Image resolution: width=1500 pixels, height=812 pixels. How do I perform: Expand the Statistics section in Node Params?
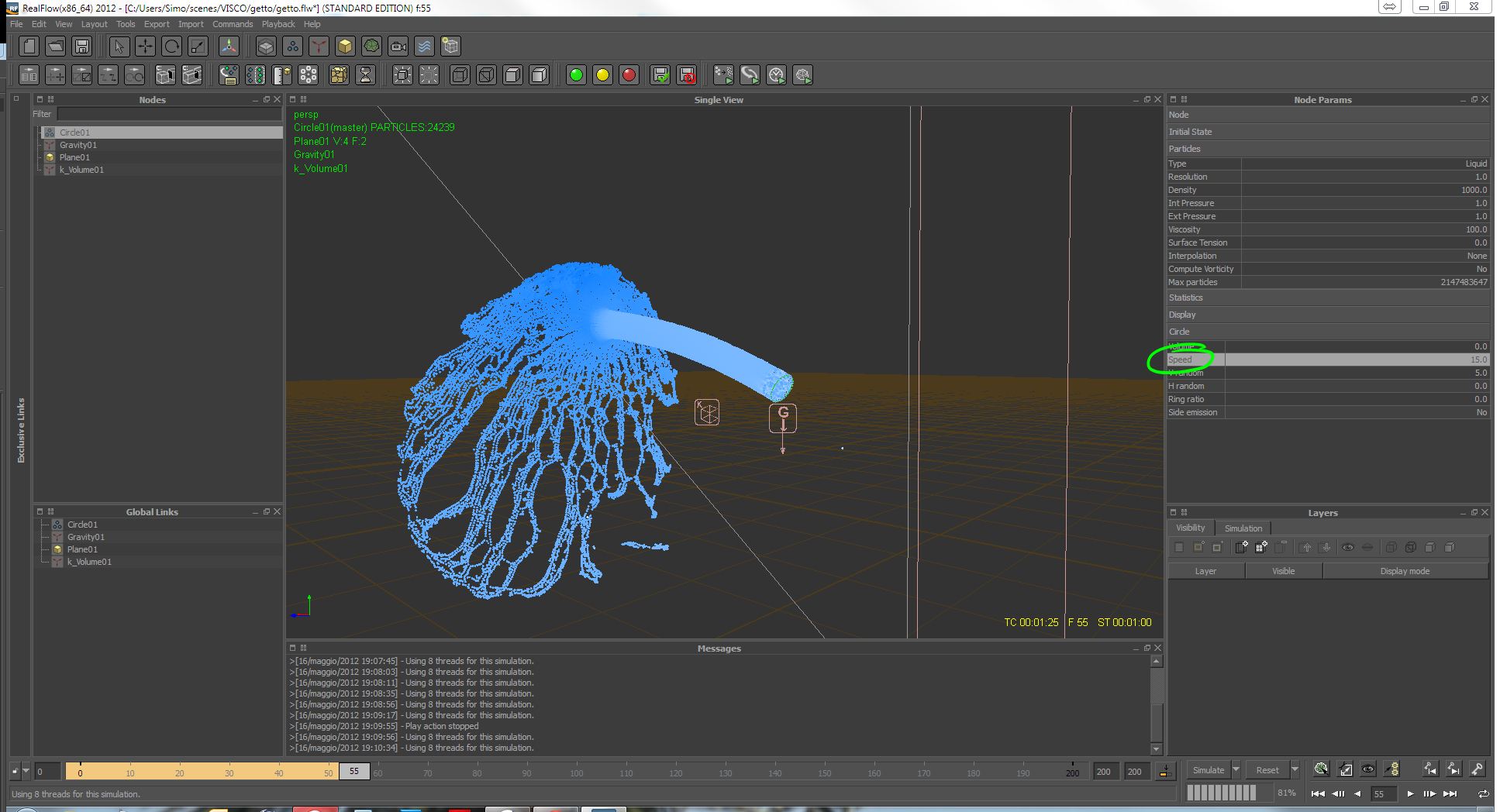click(1186, 298)
